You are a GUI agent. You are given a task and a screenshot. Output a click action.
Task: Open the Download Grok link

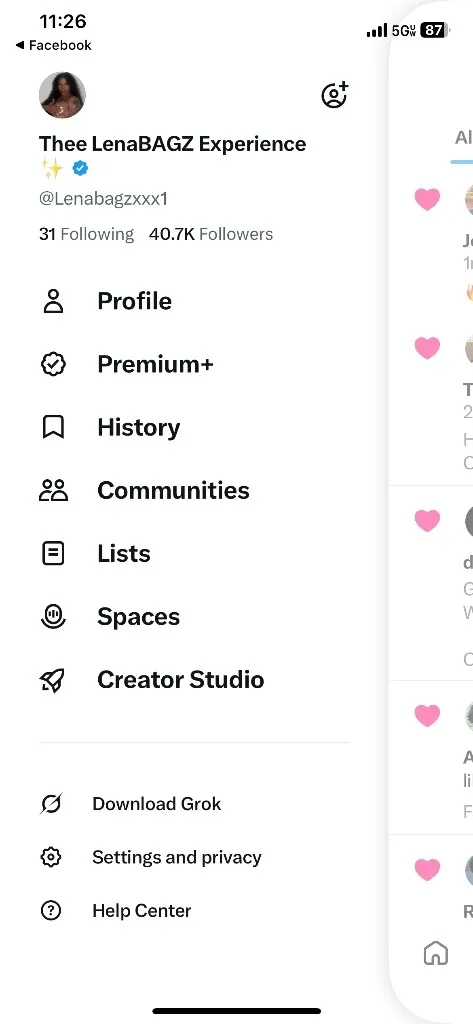(157, 804)
